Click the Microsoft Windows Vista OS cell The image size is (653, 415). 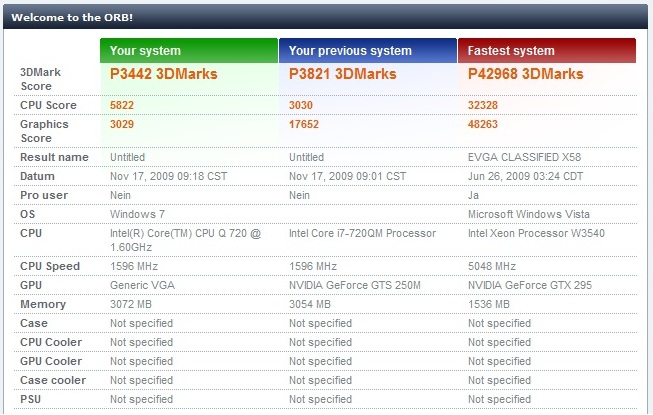click(x=528, y=214)
